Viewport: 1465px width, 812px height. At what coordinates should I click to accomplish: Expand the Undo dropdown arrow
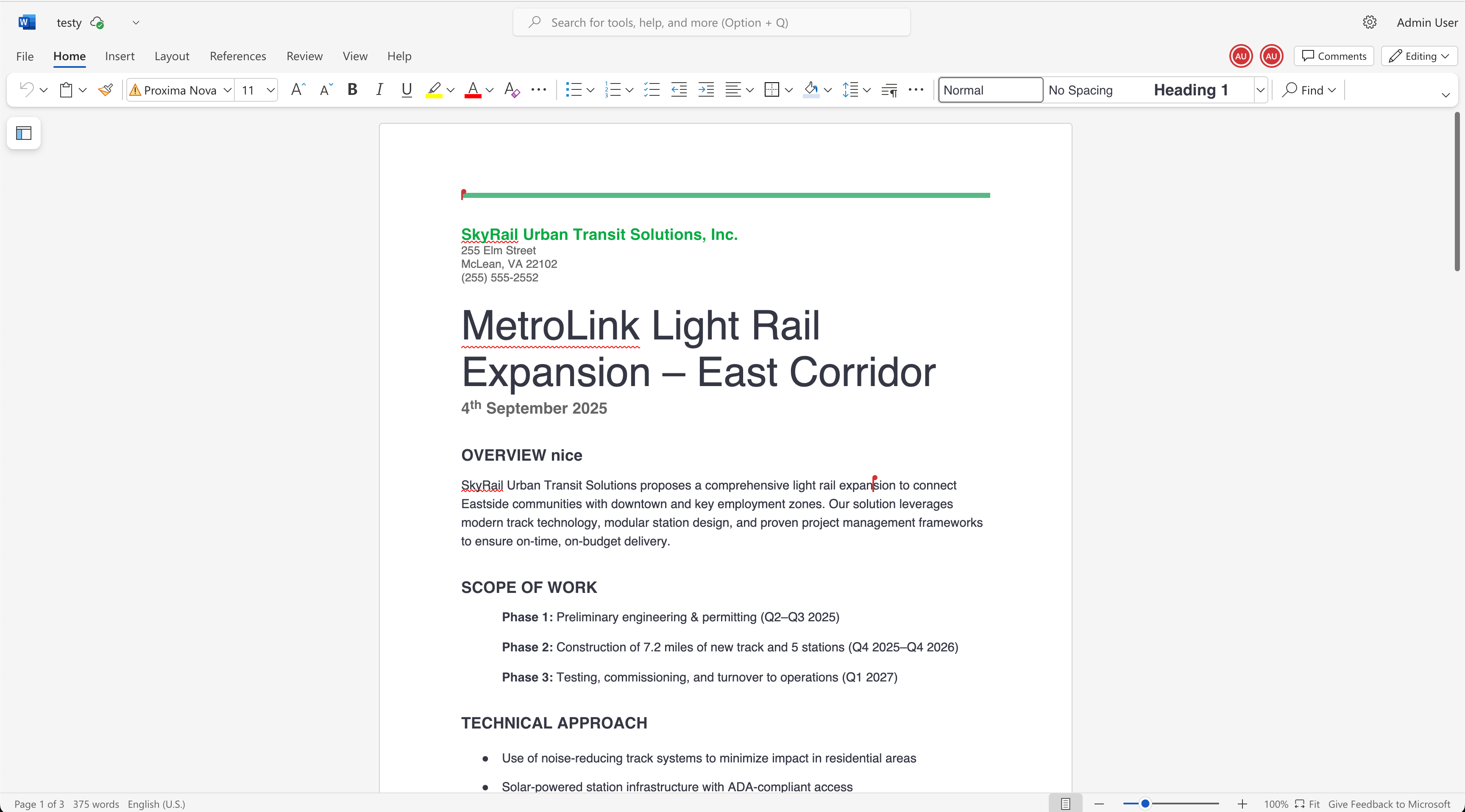(x=43, y=90)
